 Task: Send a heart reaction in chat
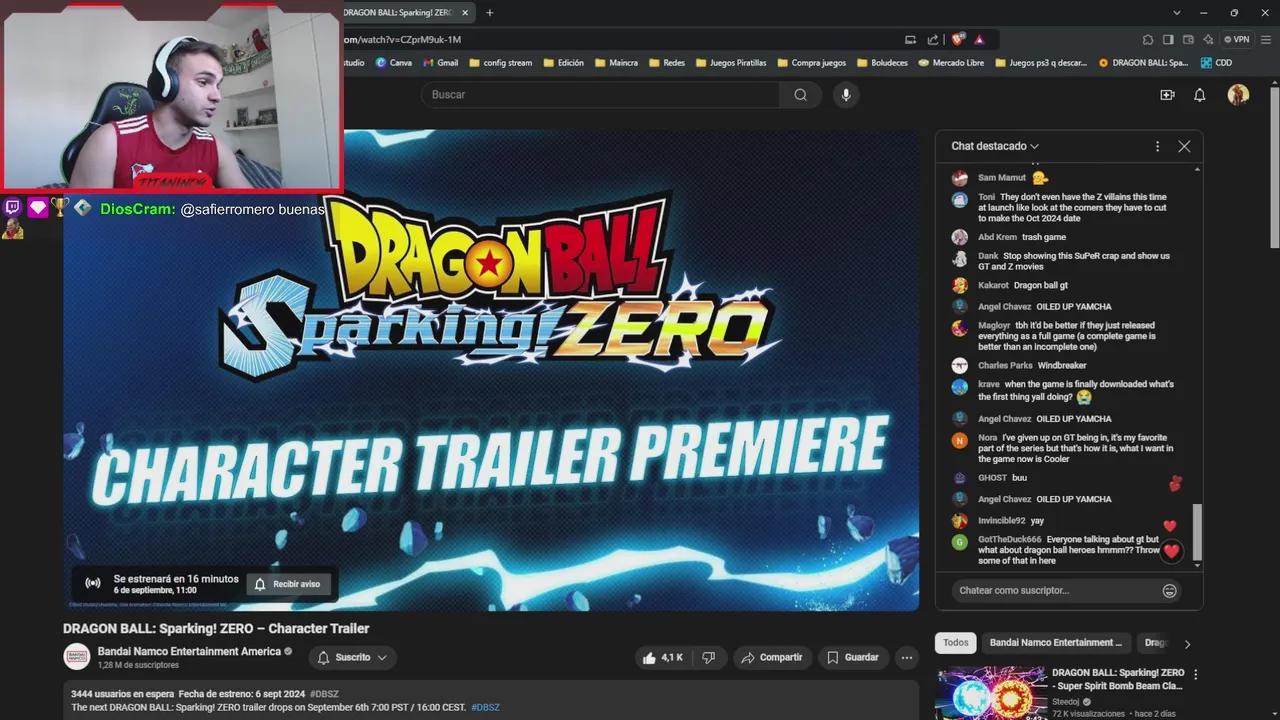[x=1172, y=551]
